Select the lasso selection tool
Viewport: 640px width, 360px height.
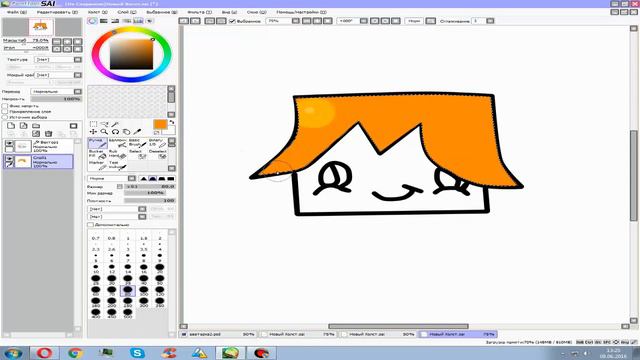[x=104, y=124]
